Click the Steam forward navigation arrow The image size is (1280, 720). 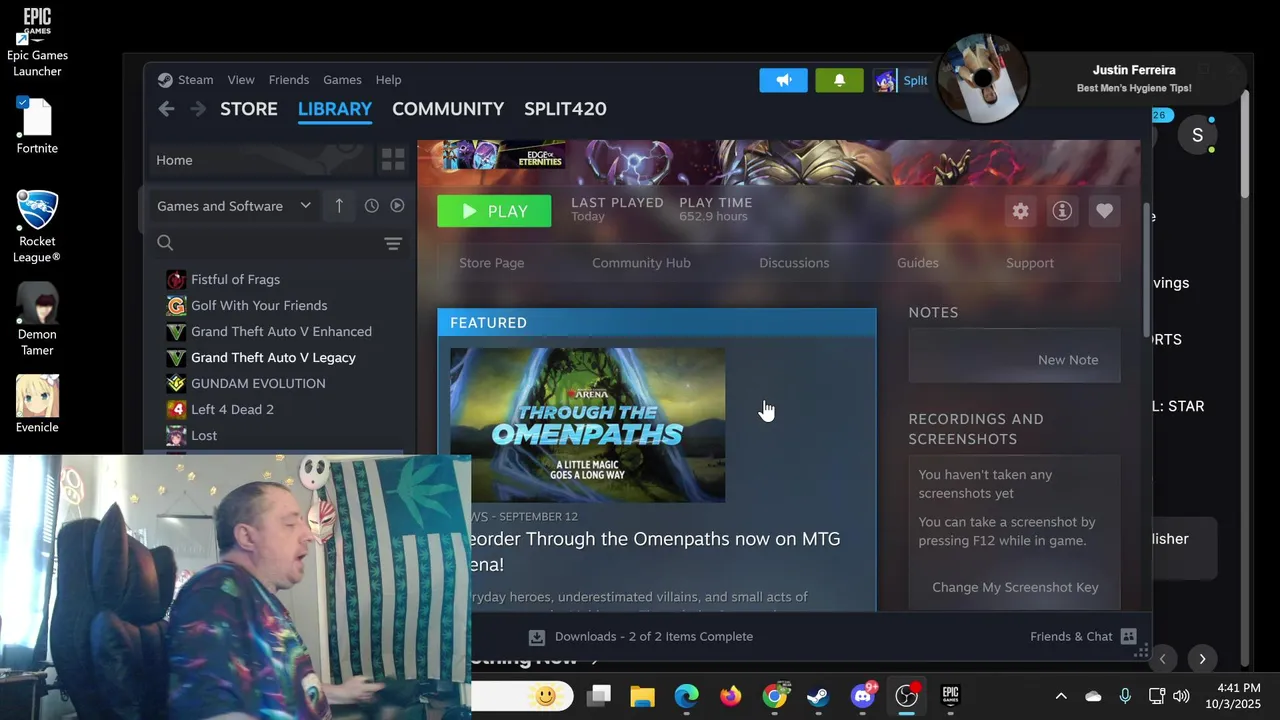198,109
